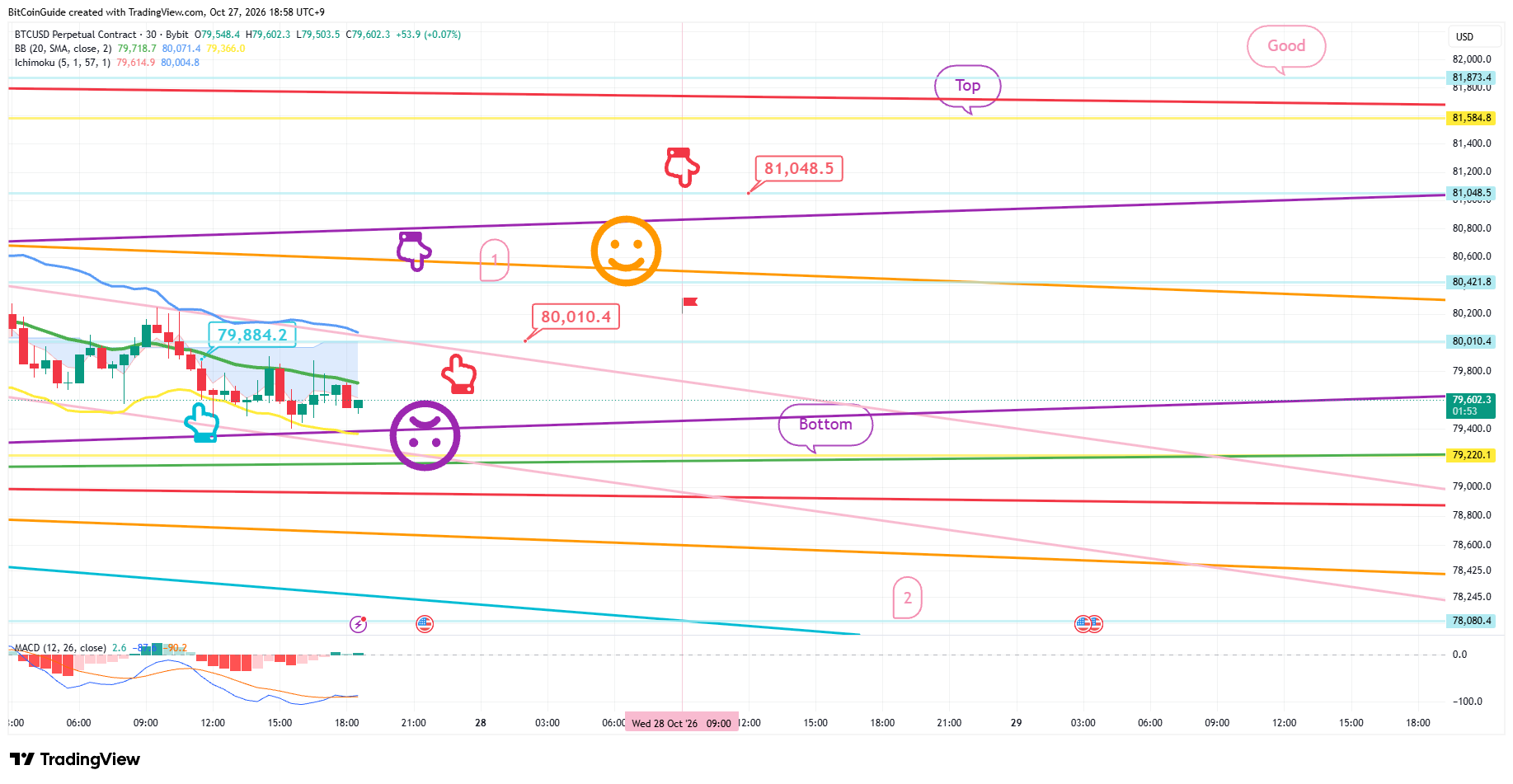Viewport: 1513px width, 784px height.
Task: Click the yellow 79,220.1 price label
Action: 1472,455
